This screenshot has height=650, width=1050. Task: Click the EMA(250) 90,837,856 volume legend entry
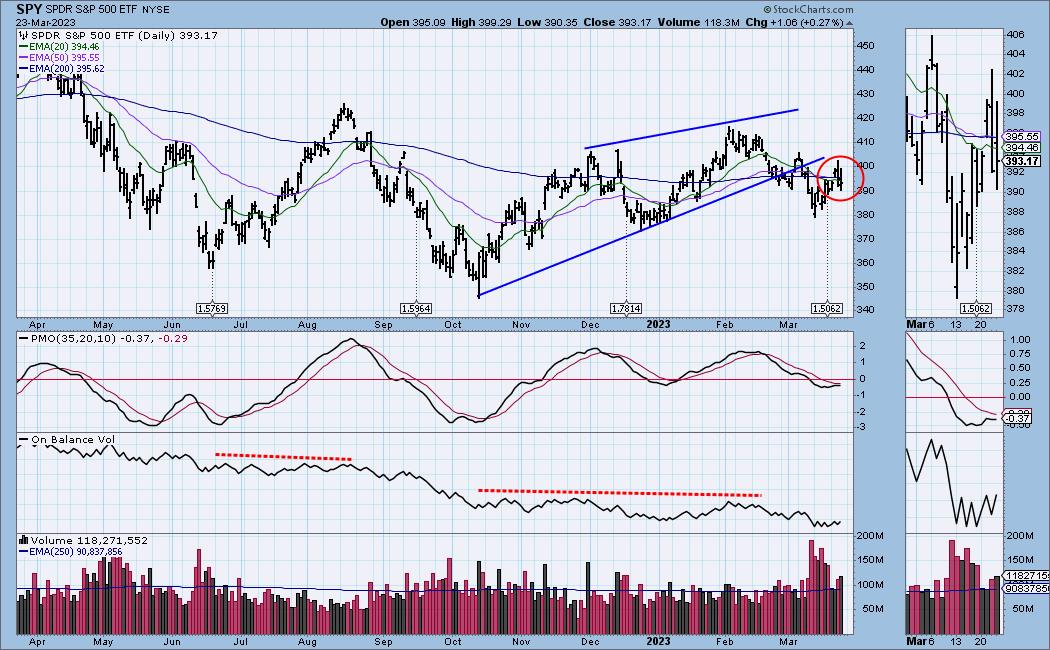(70, 552)
